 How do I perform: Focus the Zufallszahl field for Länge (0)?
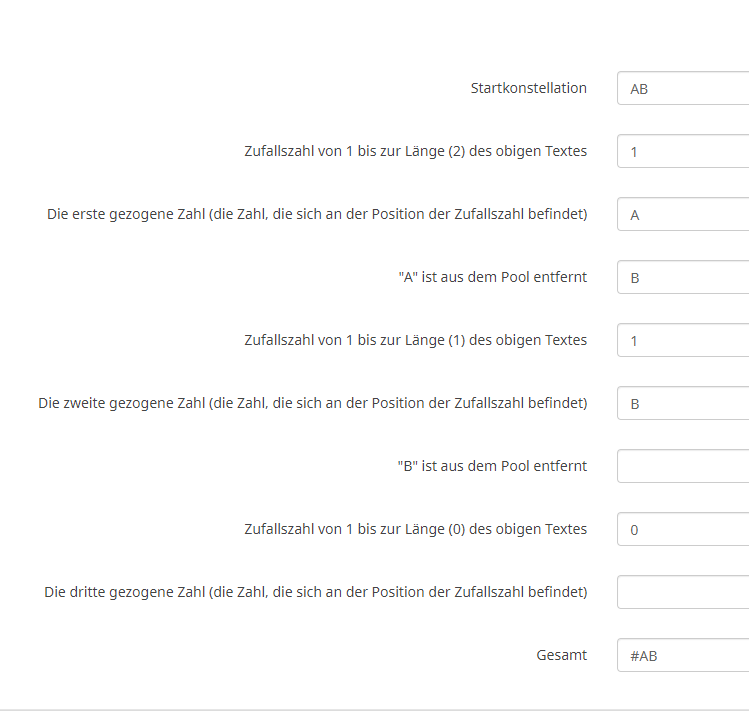tap(684, 530)
